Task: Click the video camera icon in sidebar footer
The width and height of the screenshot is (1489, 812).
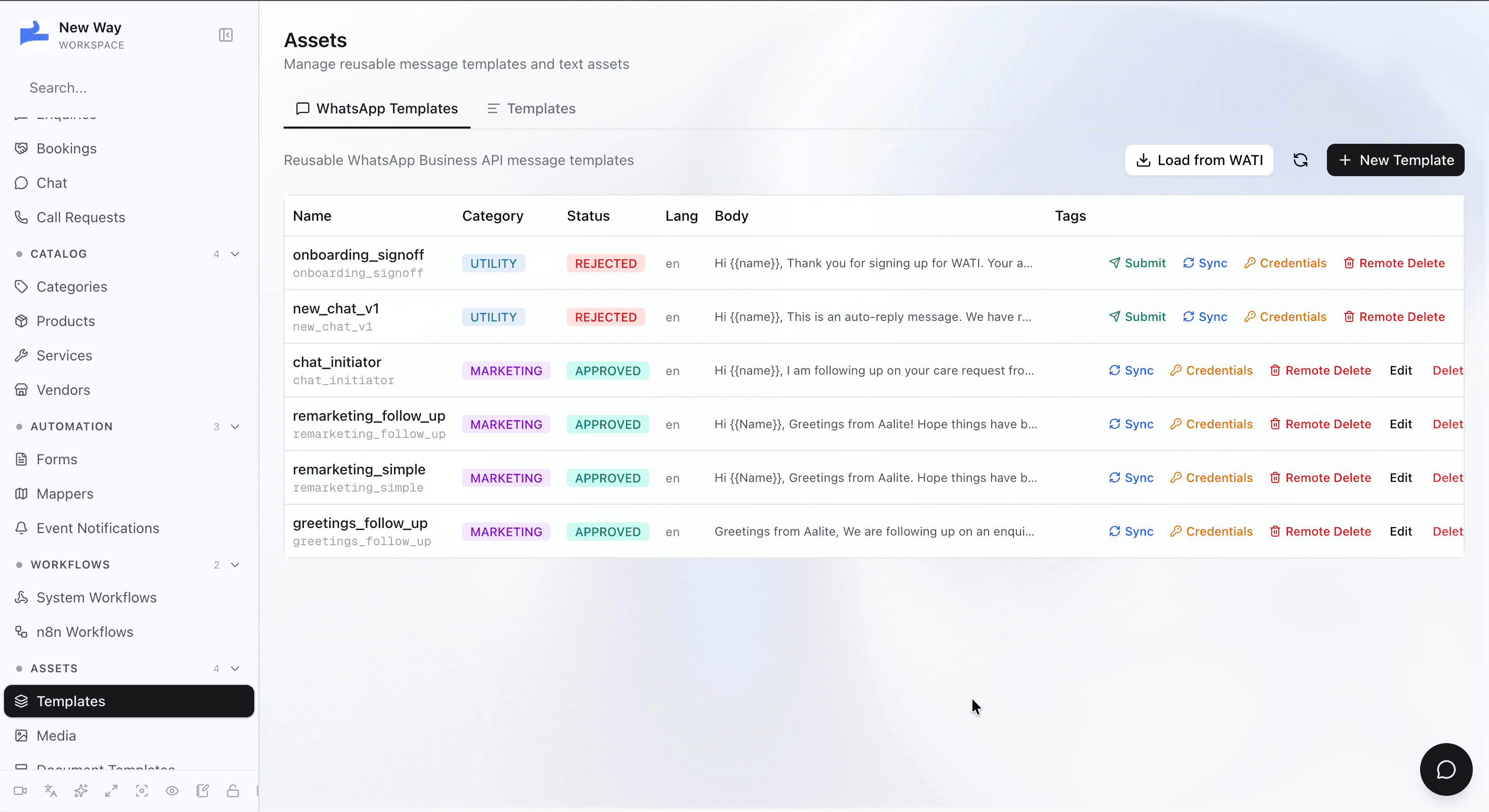Action: coord(20,791)
